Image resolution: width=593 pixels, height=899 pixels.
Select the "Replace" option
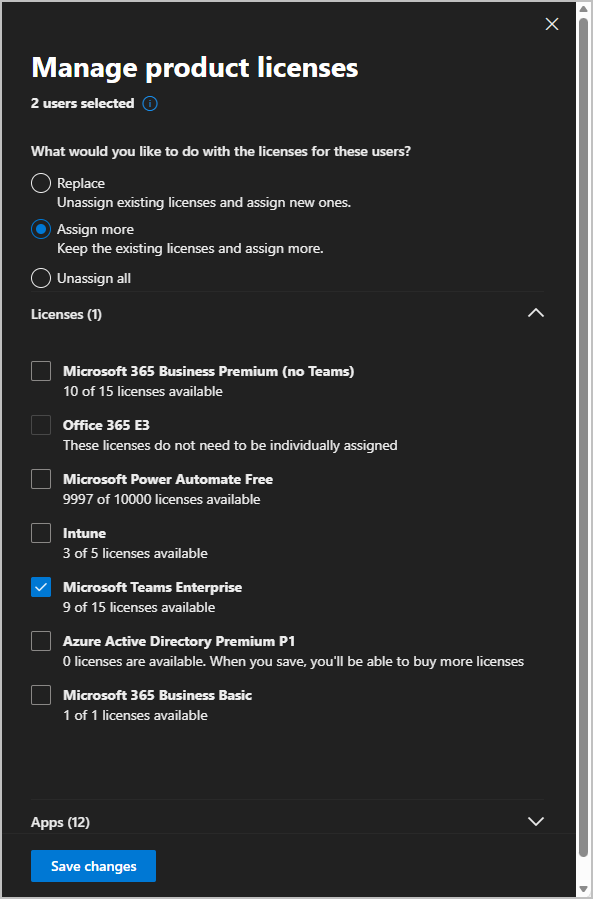click(x=40, y=183)
